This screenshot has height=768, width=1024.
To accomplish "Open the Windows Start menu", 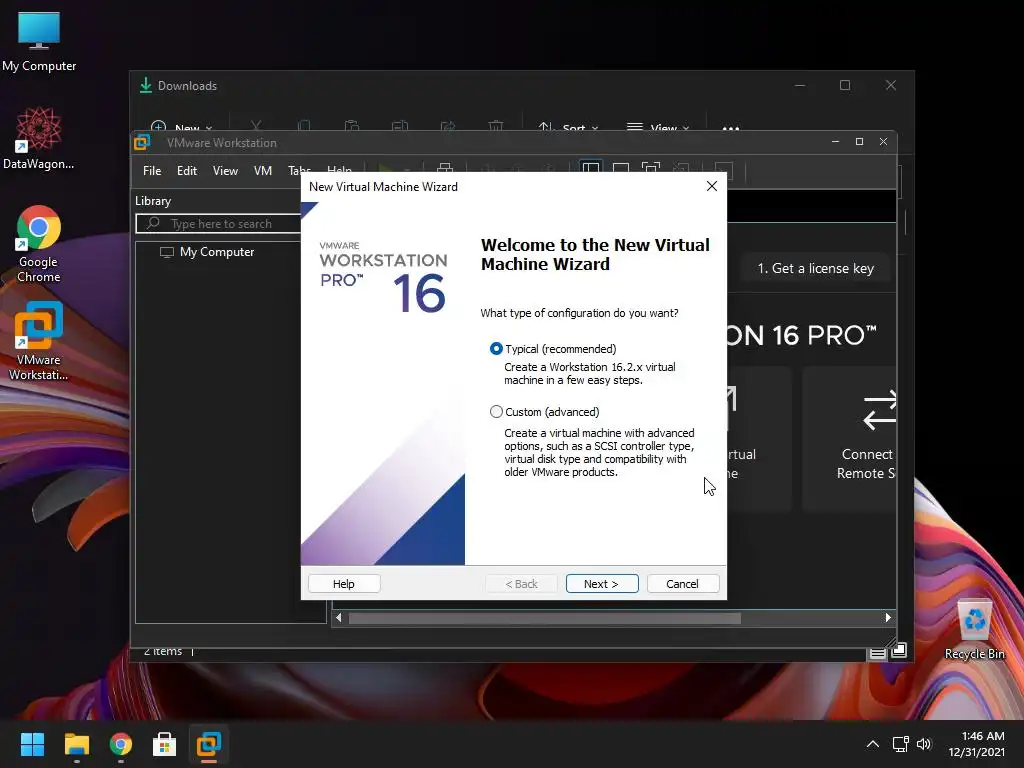I will tap(32, 744).
